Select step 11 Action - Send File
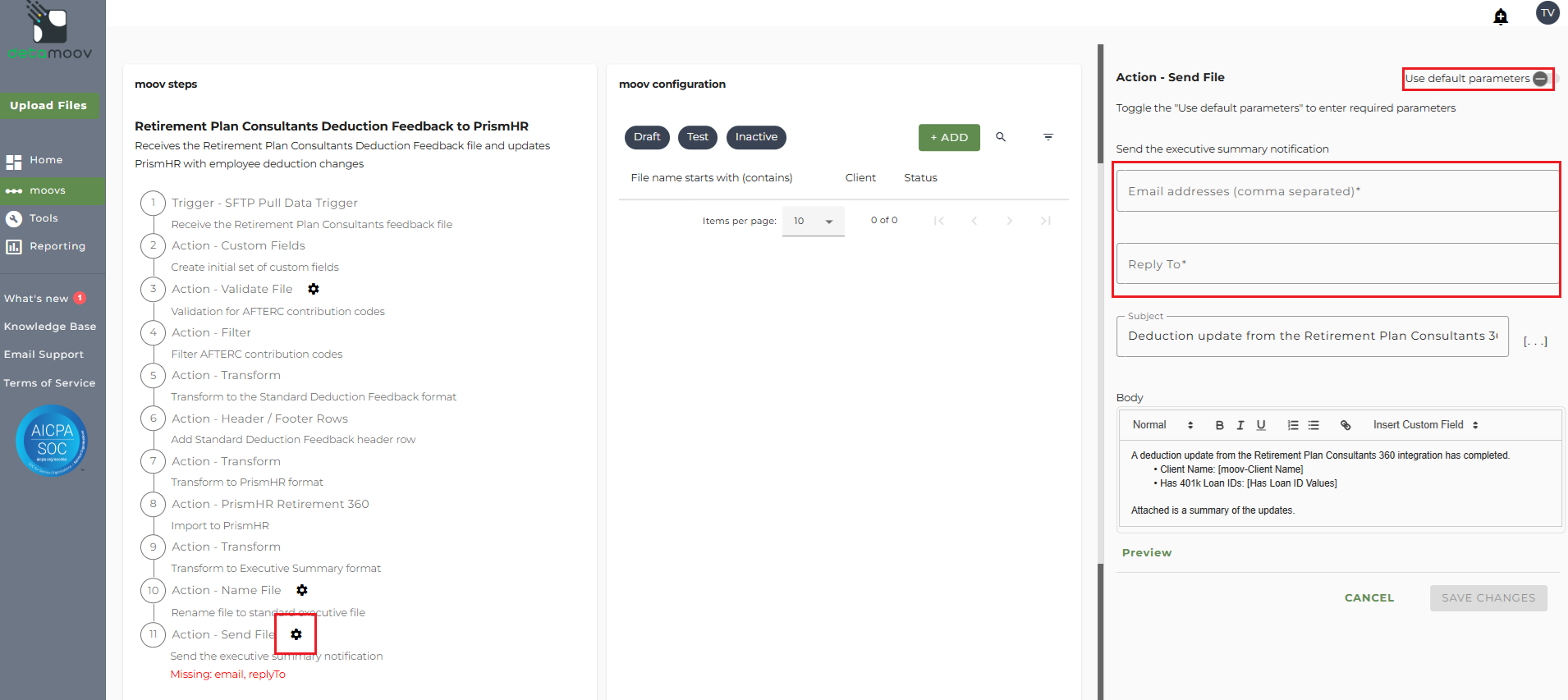 [223, 634]
